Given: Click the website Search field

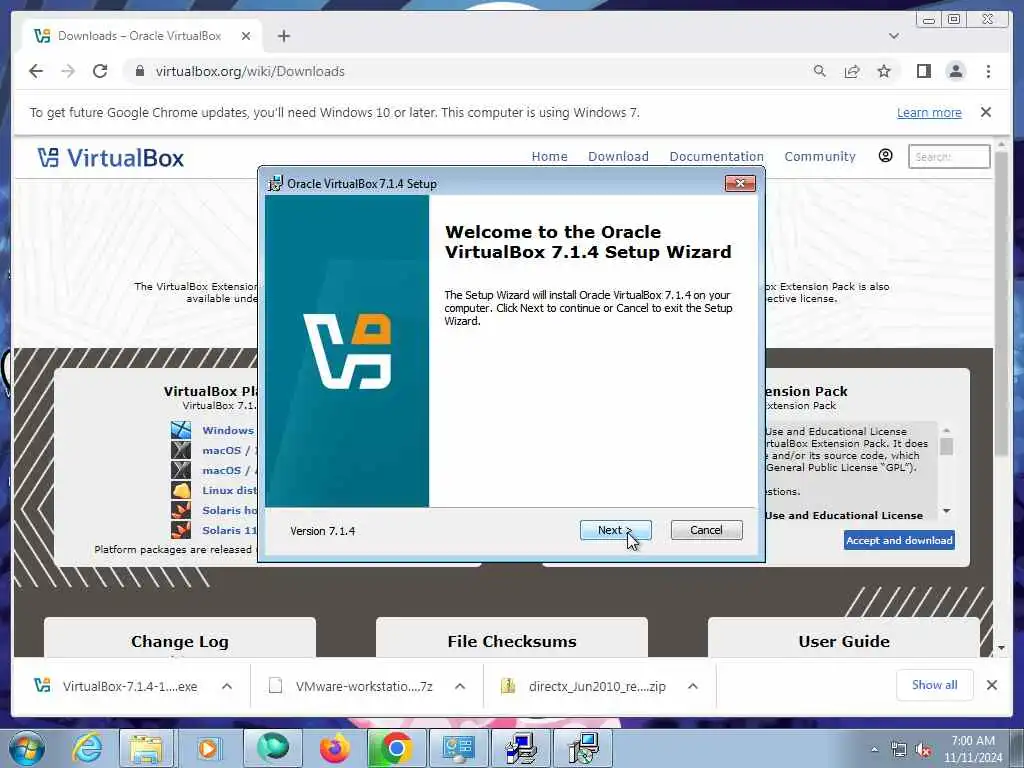Looking at the screenshot, I should pyautogui.click(x=949, y=157).
